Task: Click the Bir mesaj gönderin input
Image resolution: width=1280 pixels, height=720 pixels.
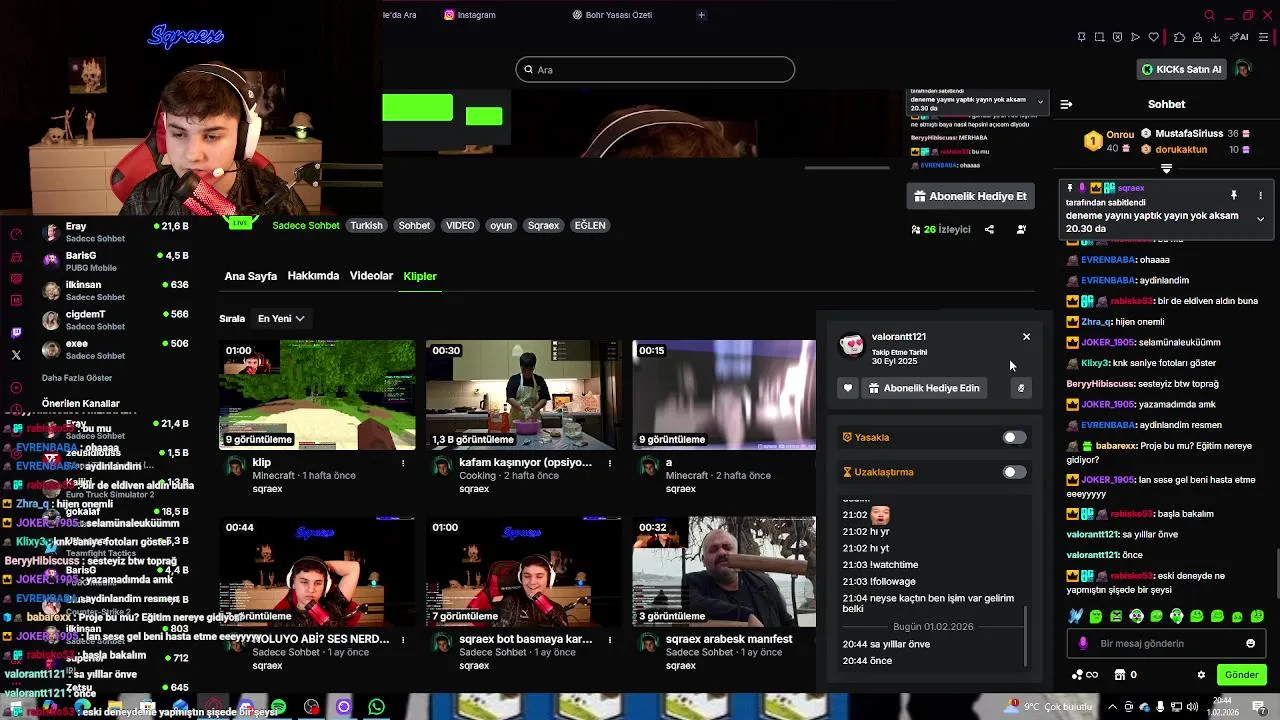Action: [1166, 643]
